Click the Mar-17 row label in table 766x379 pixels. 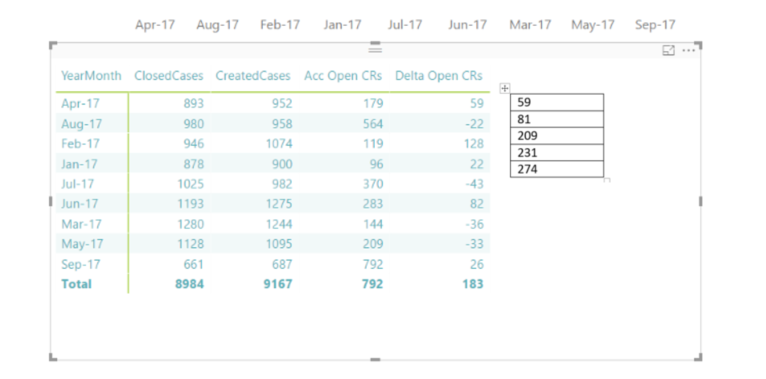pyautogui.click(x=82, y=224)
